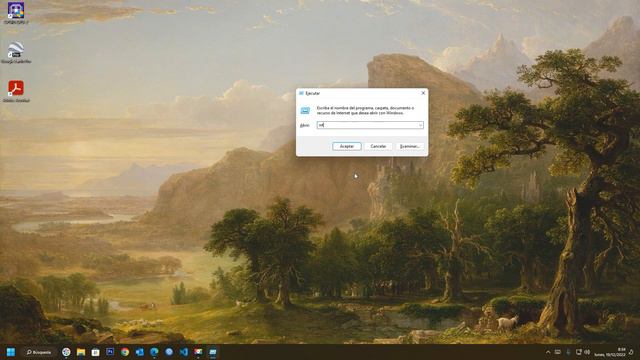Click the Cancelar button in Ejecutar dialog
The image size is (640, 360).
[x=378, y=146]
